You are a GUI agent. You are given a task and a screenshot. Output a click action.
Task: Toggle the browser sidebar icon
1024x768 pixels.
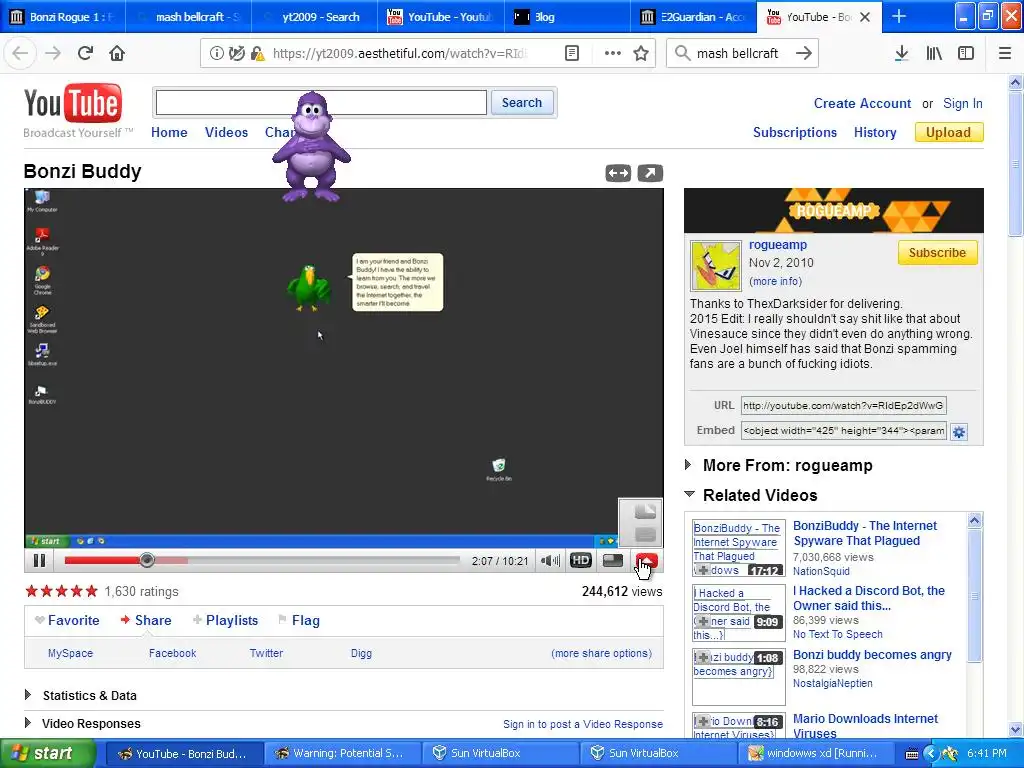click(x=966, y=53)
